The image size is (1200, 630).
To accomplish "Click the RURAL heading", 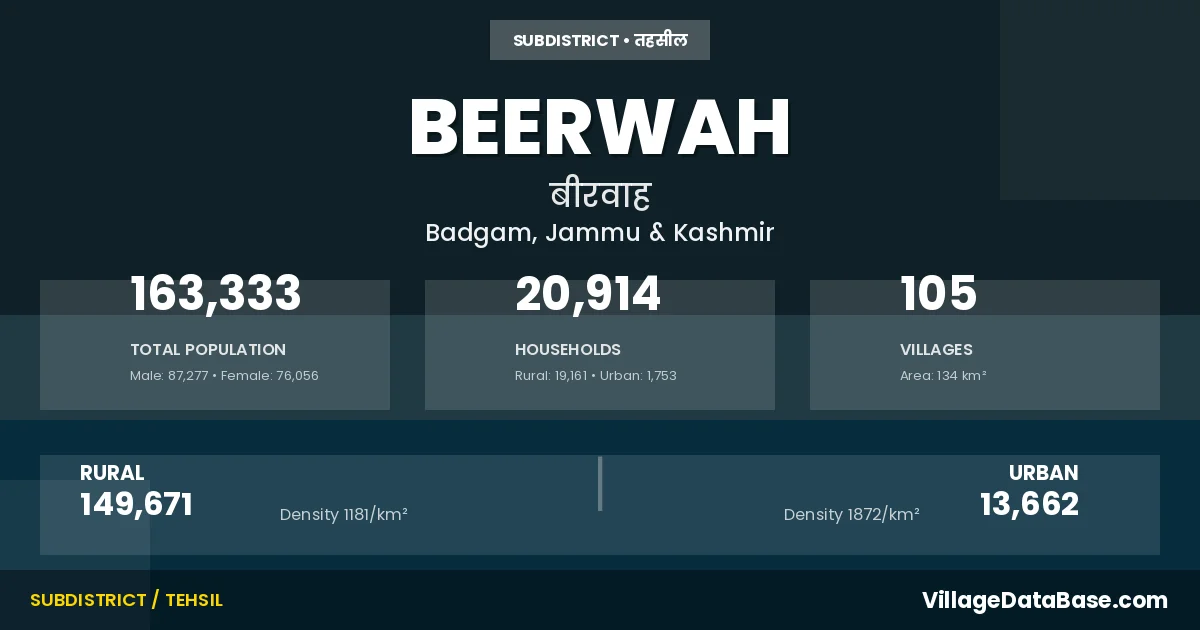I will (x=112, y=473).
